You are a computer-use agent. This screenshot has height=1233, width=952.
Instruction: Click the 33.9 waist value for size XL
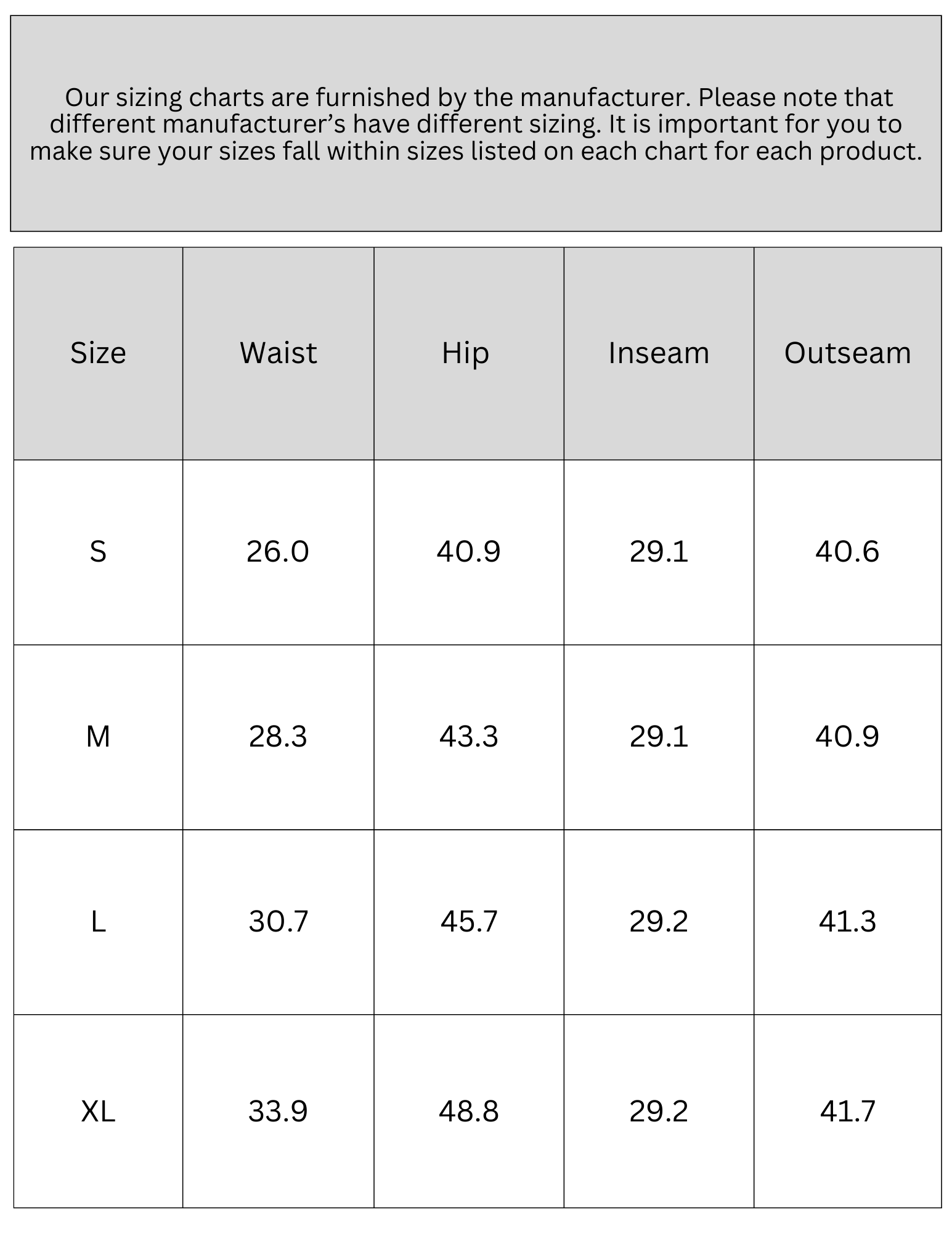(x=278, y=1111)
